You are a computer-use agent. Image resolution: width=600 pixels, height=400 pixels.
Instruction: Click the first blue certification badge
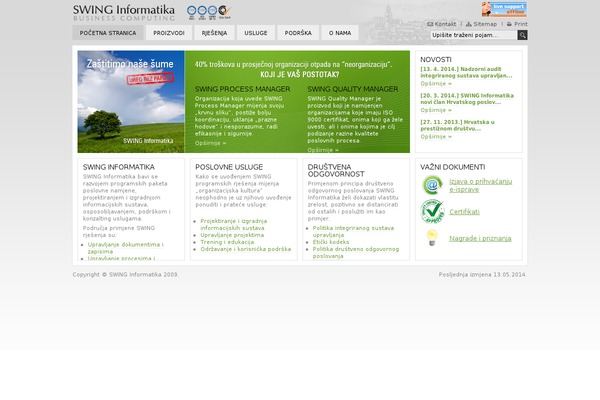192,11
